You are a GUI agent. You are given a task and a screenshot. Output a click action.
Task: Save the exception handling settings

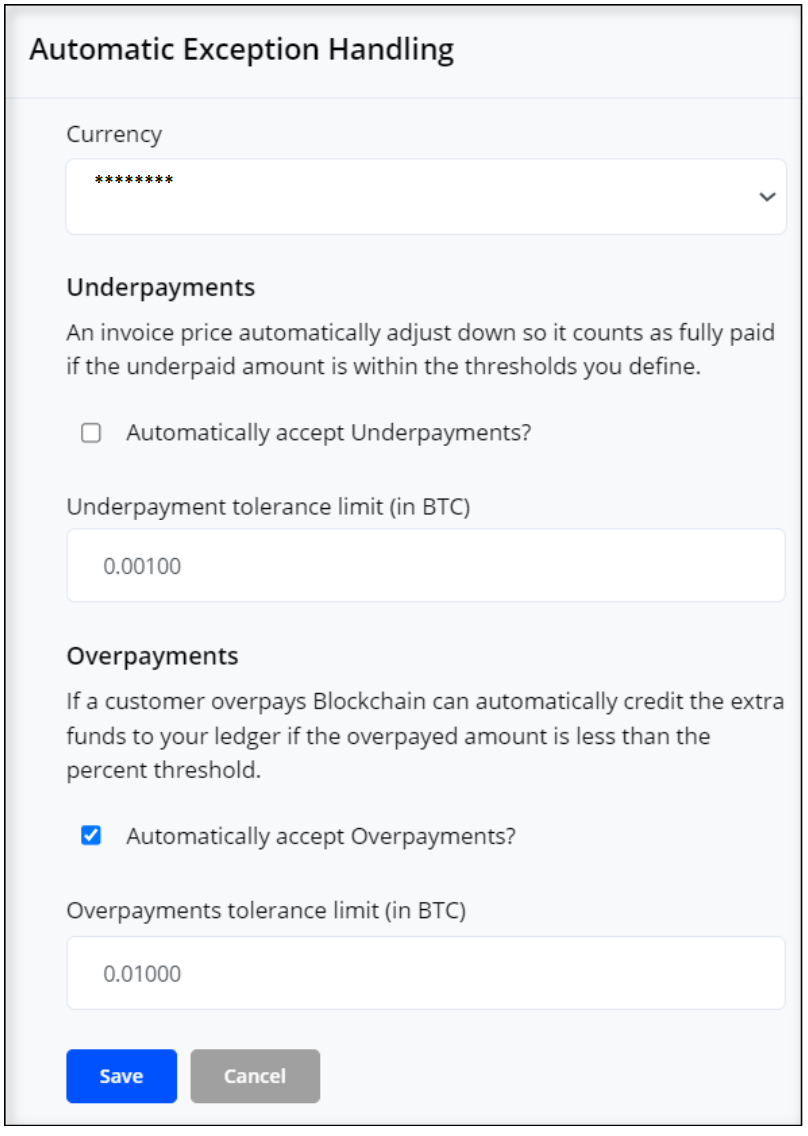pos(121,1076)
